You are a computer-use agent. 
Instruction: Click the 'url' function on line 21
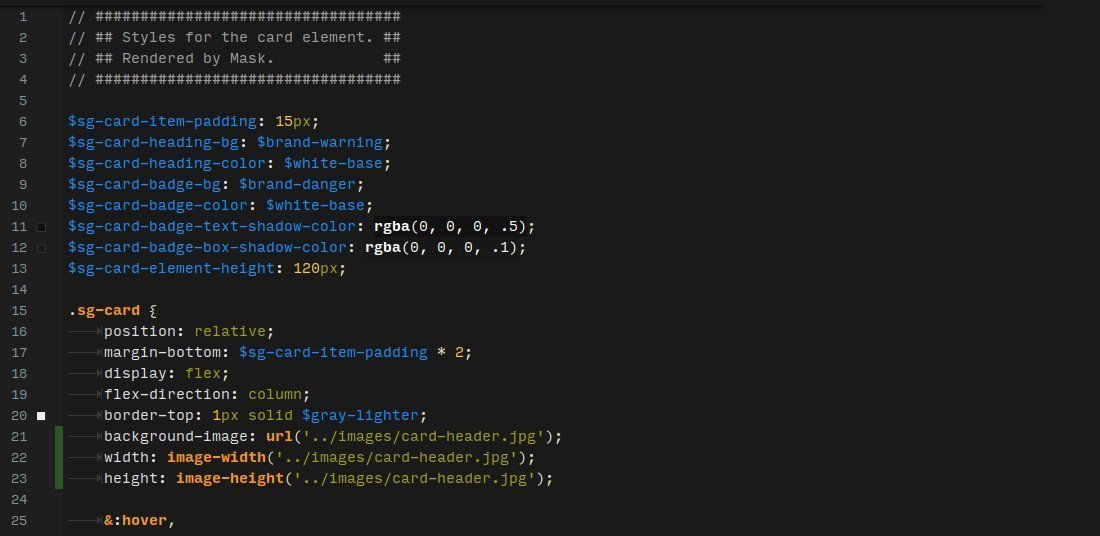pyautogui.click(x=279, y=437)
